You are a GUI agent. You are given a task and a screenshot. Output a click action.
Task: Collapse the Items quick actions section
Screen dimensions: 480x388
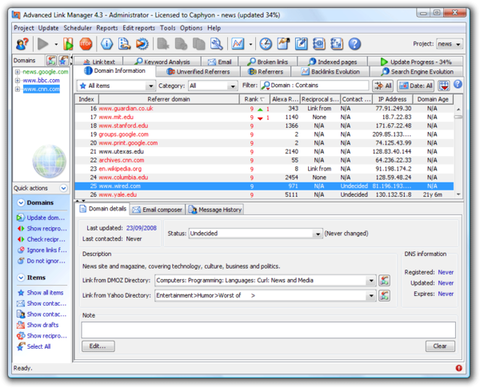(x=21, y=277)
